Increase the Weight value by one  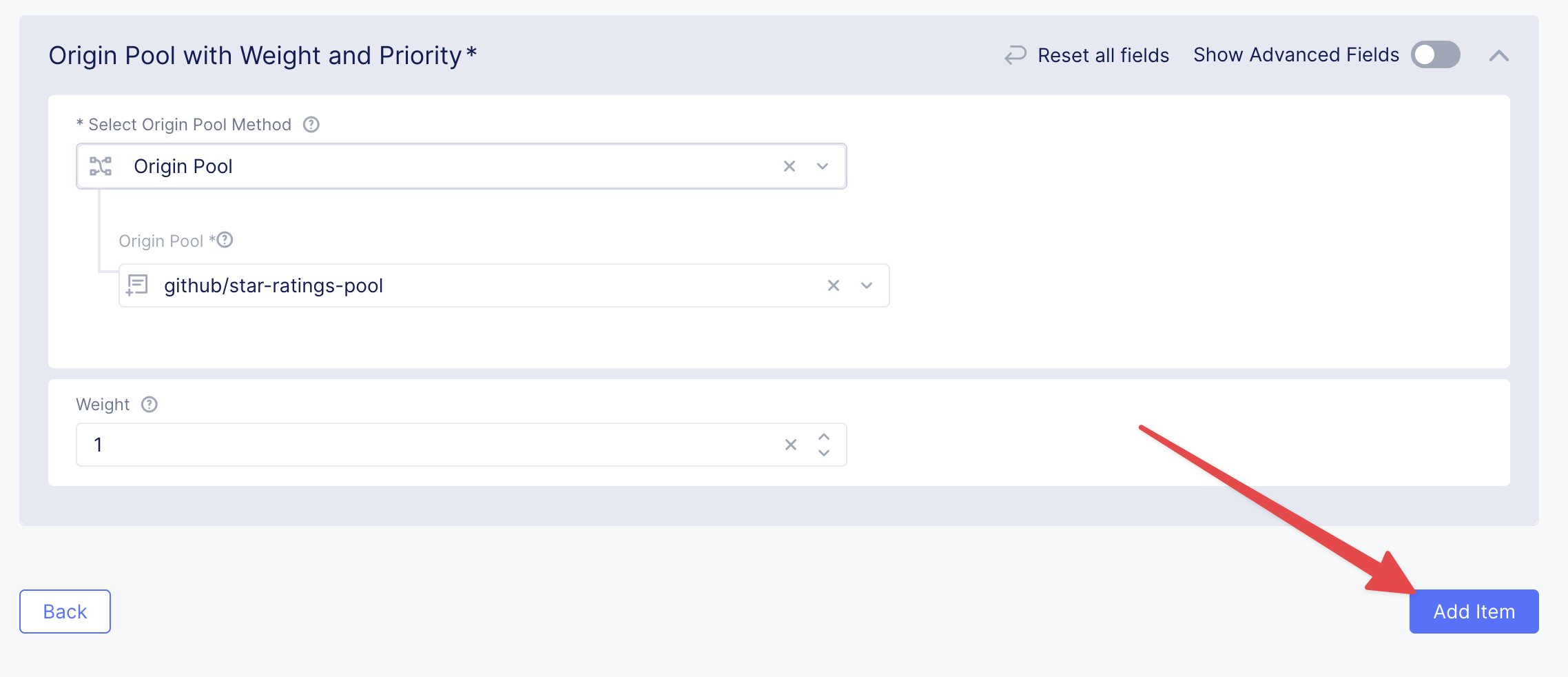pyautogui.click(x=824, y=436)
